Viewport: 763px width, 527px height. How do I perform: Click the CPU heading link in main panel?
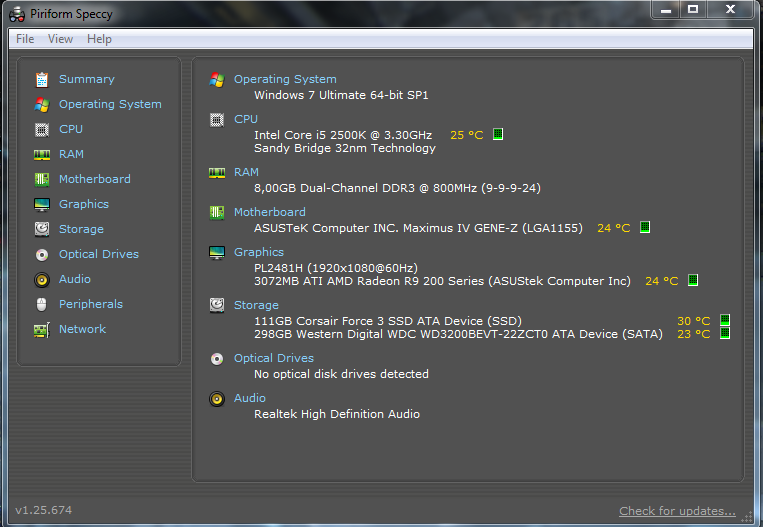246,119
